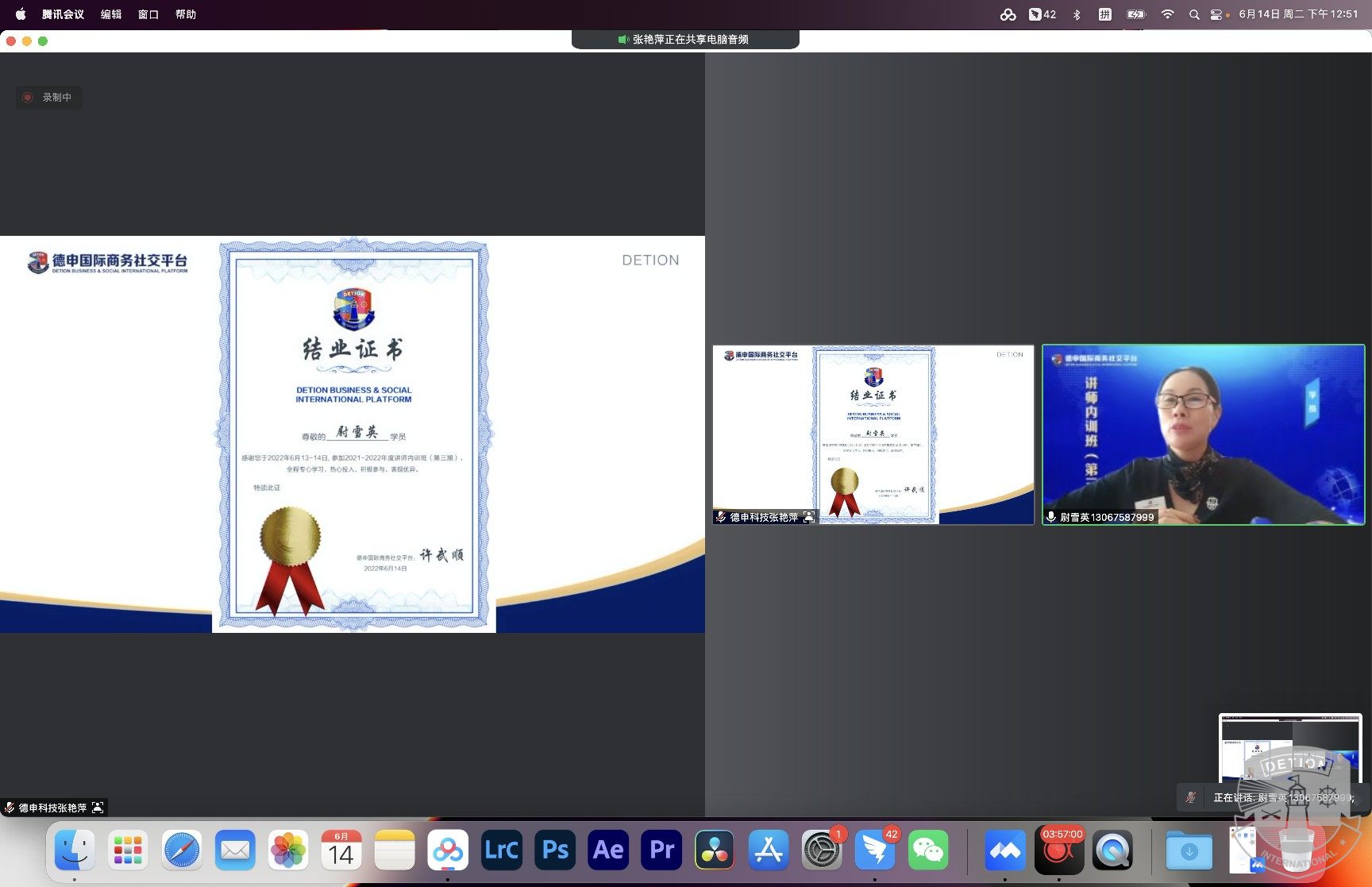Open App Store from the Dock

coord(769,850)
